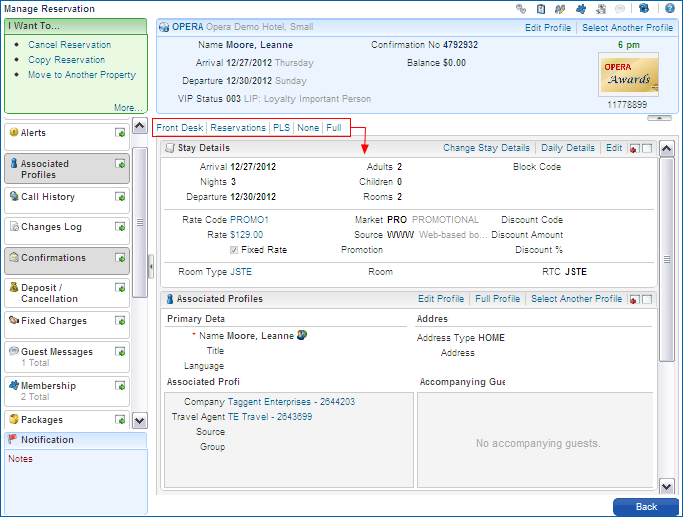Screen dimensions: 683x517
Task: Click the OPERA Awards membership card image
Action: point(629,74)
